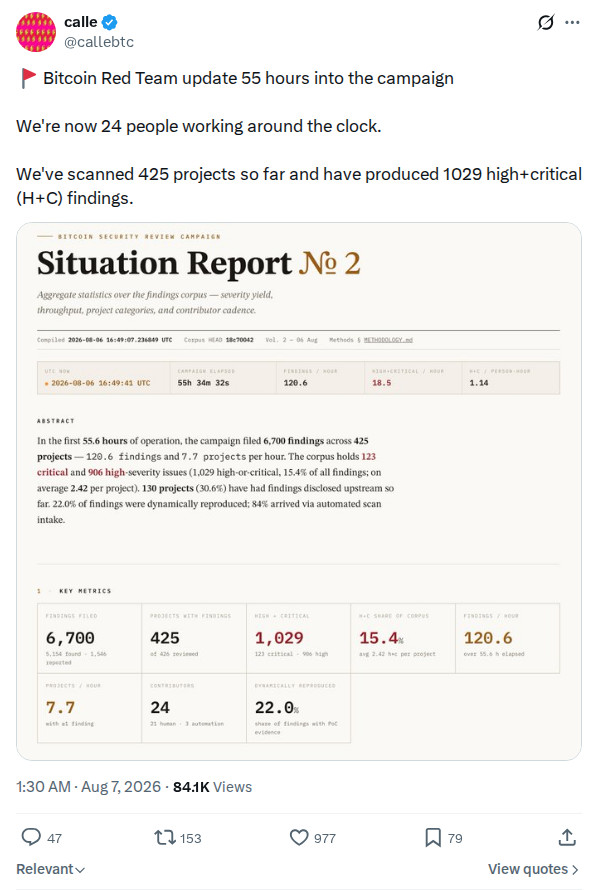This screenshot has width=598, height=890.
Task: Click the 18.5 high+critical per hour value
Action: [381, 383]
